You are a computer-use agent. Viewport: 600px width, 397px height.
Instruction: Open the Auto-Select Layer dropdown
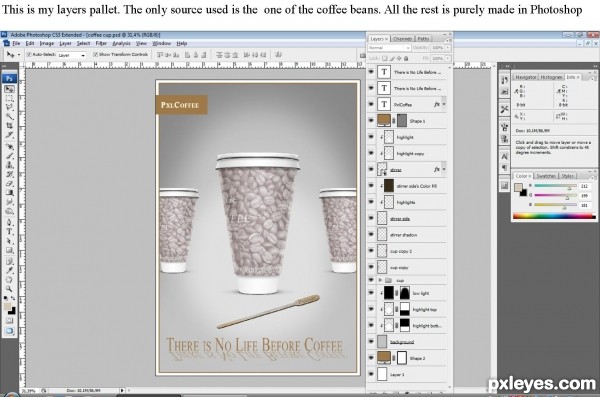click(72, 55)
